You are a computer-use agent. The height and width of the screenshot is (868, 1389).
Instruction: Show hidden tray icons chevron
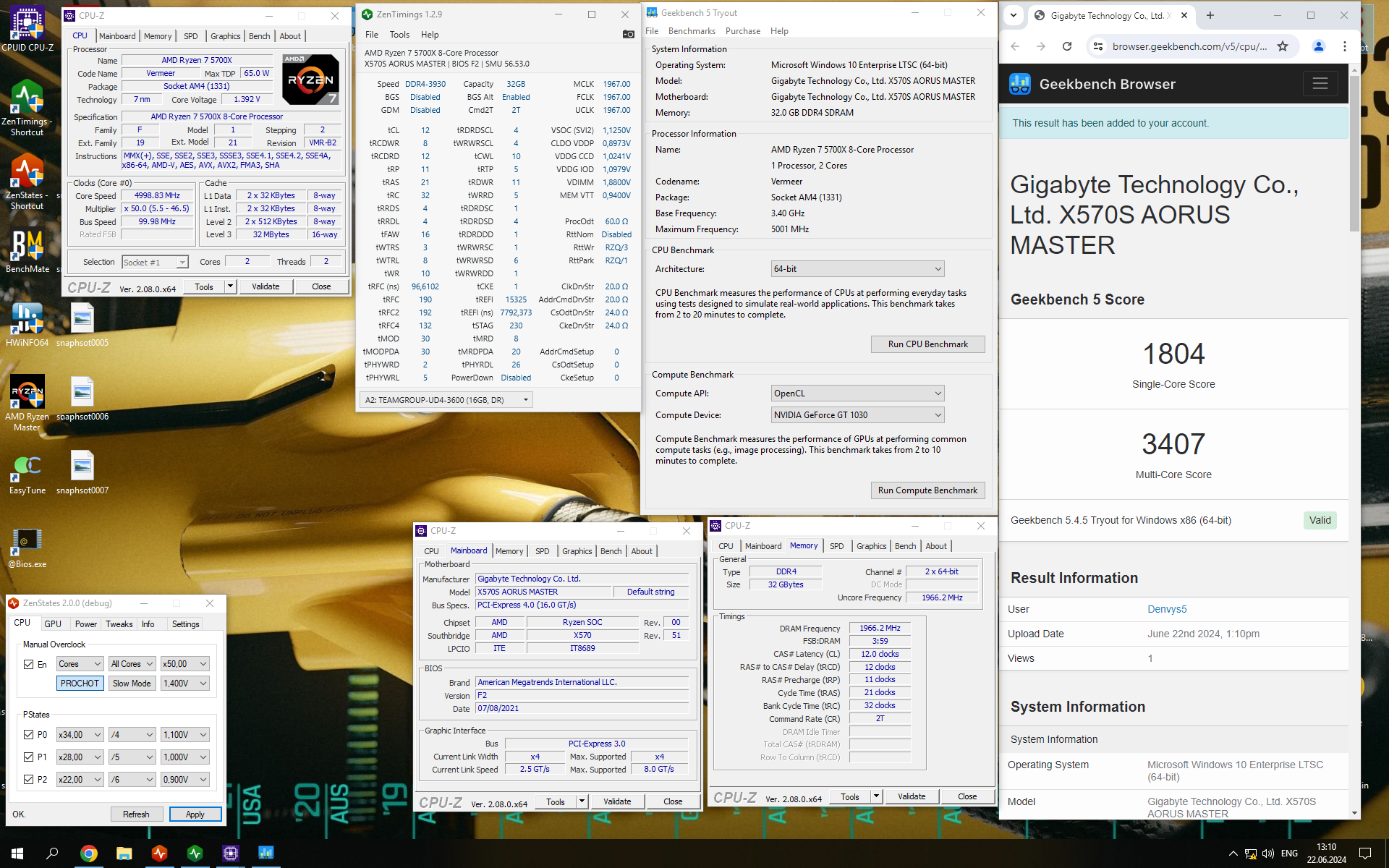[1233, 854]
